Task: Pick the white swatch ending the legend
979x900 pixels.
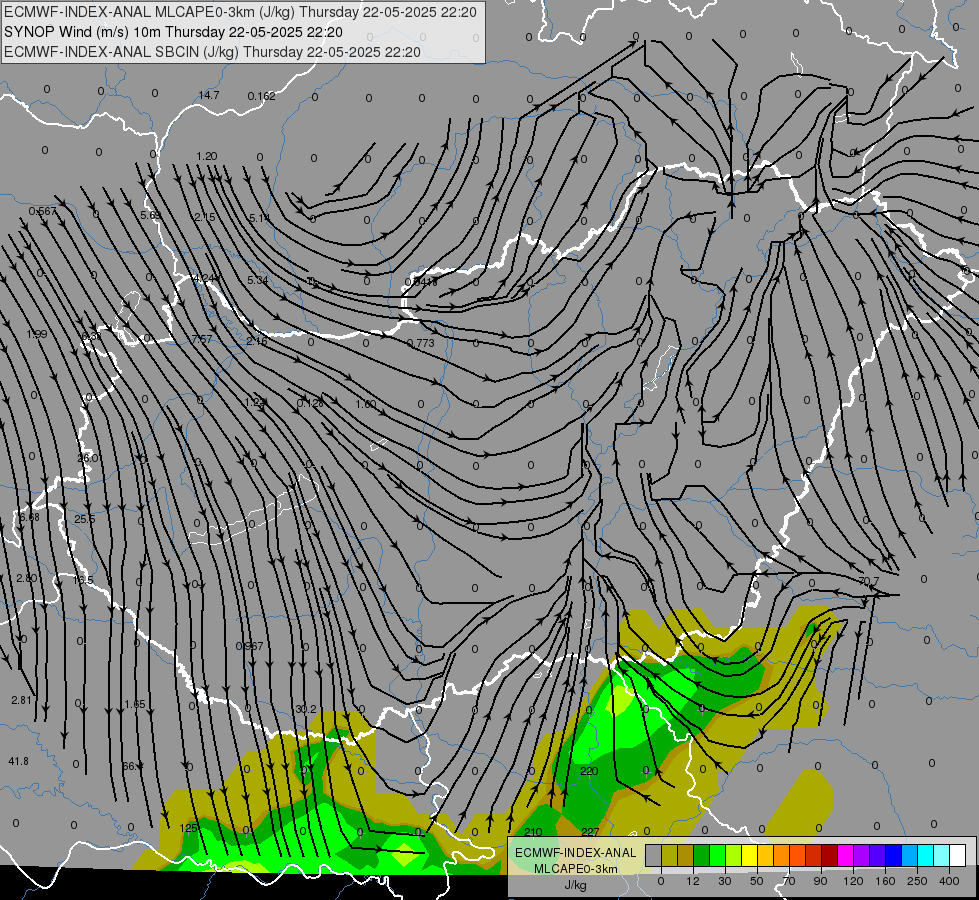Action: pos(958,855)
